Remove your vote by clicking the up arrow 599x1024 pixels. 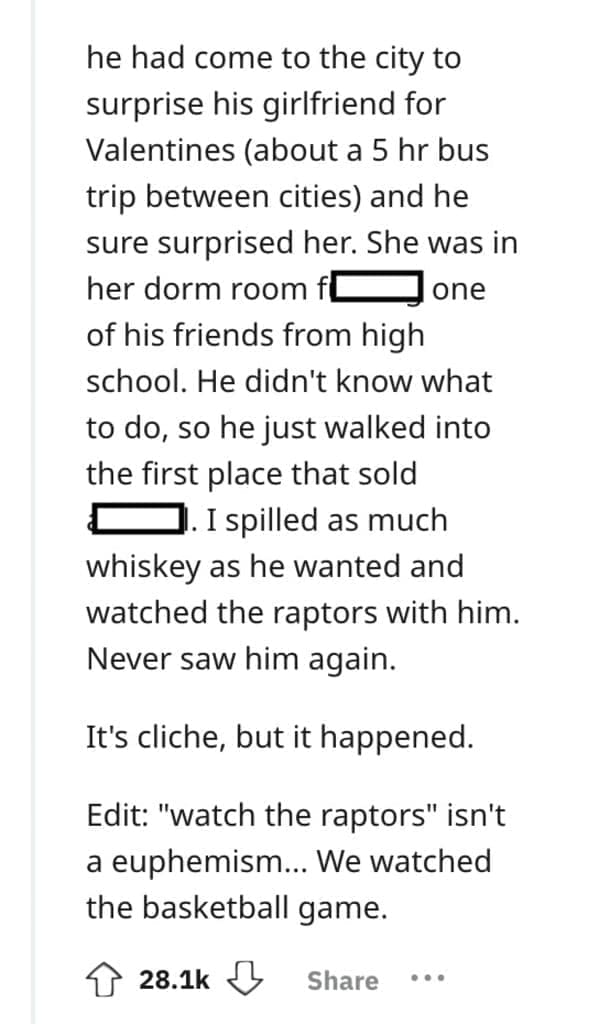[x=106, y=979]
